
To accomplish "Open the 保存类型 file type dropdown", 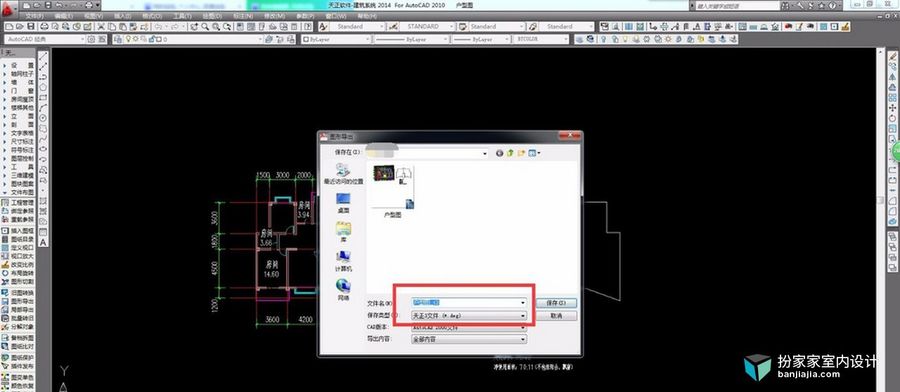I will click(469, 316).
